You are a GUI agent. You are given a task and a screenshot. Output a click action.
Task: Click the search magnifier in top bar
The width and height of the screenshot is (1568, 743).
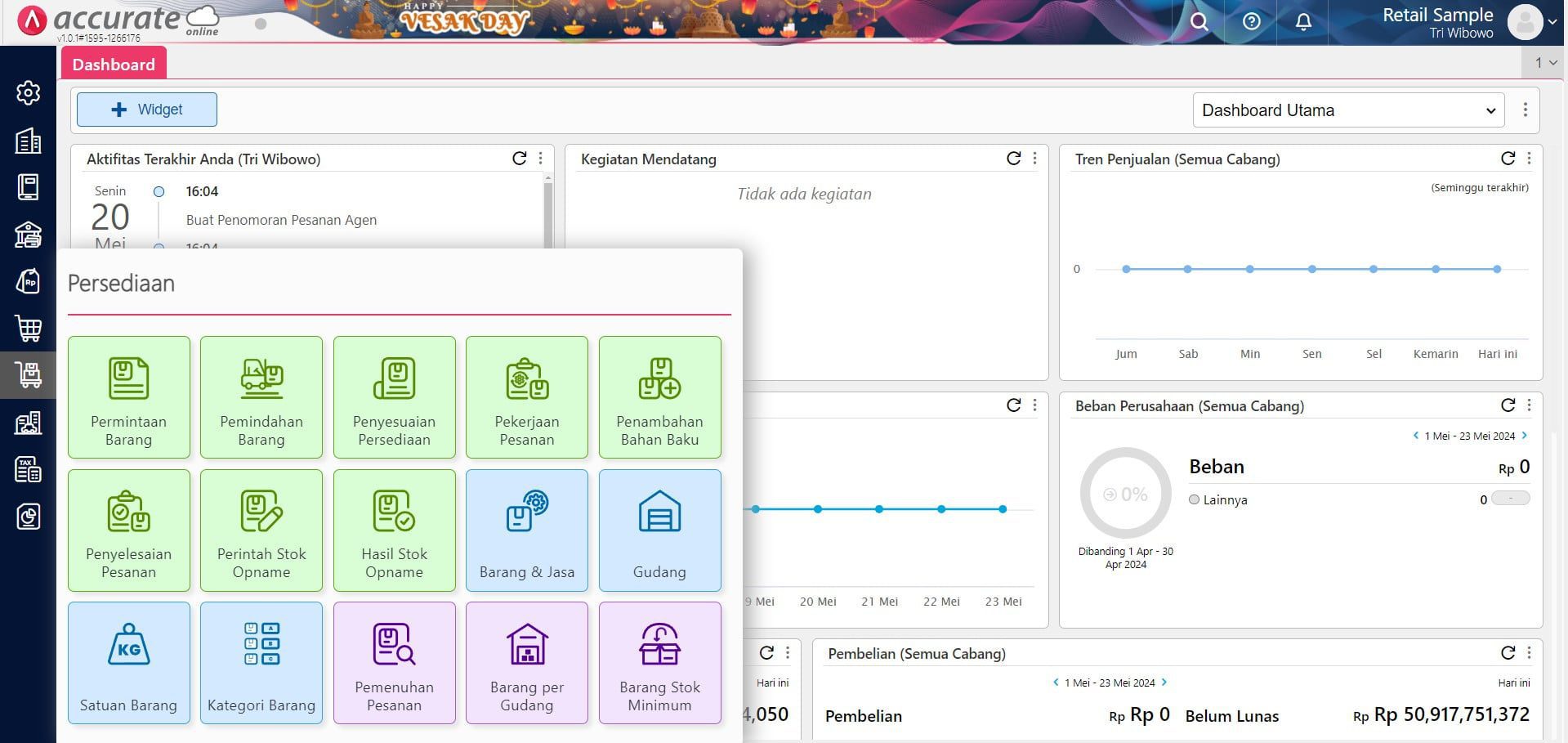pos(1198,22)
